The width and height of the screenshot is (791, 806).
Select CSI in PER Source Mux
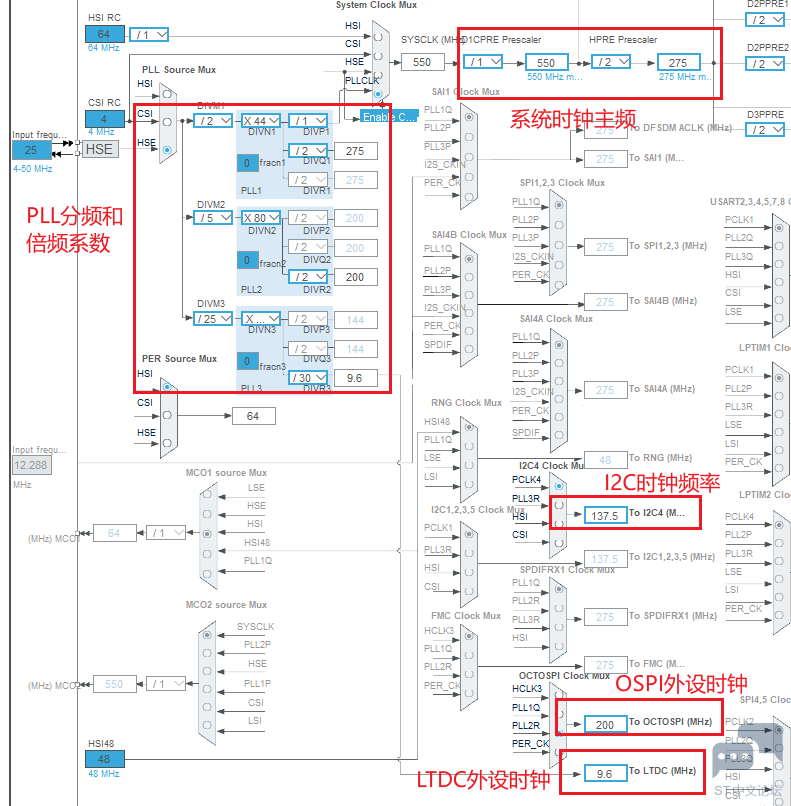pos(167,415)
